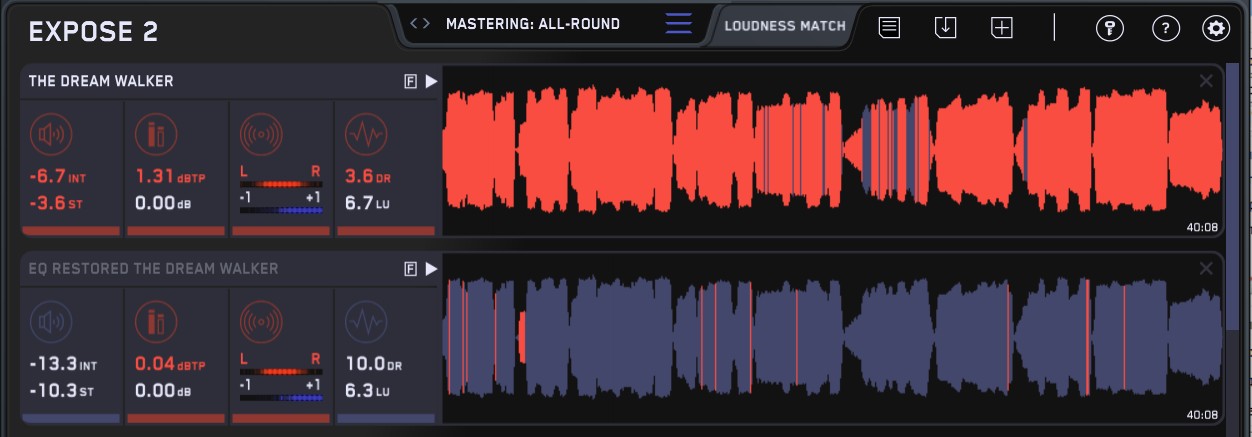
Task: Open the preset list hamburger menu
Action: coord(678,24)
